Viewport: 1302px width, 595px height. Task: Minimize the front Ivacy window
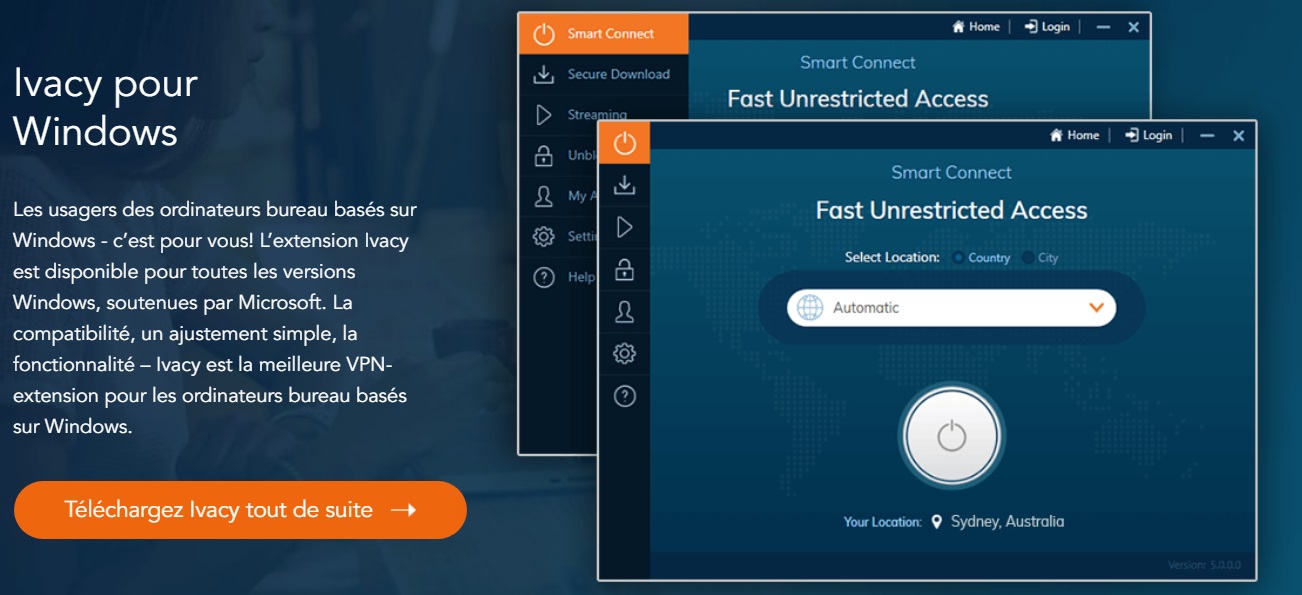(x=1208, y=136)
